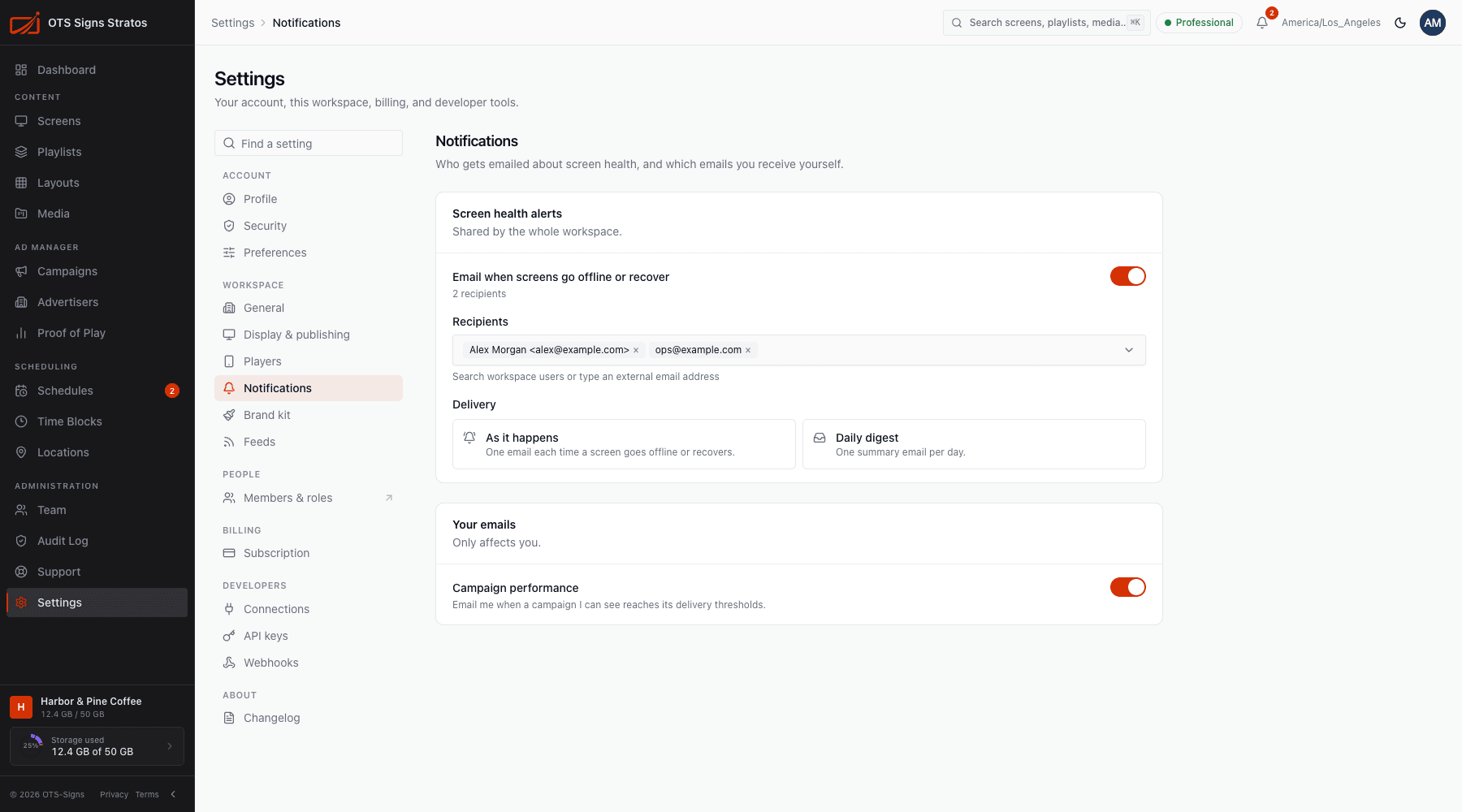1462x812 pixels.
Task: Open Display & publishing settings
Action: click(x=309, y=335)
